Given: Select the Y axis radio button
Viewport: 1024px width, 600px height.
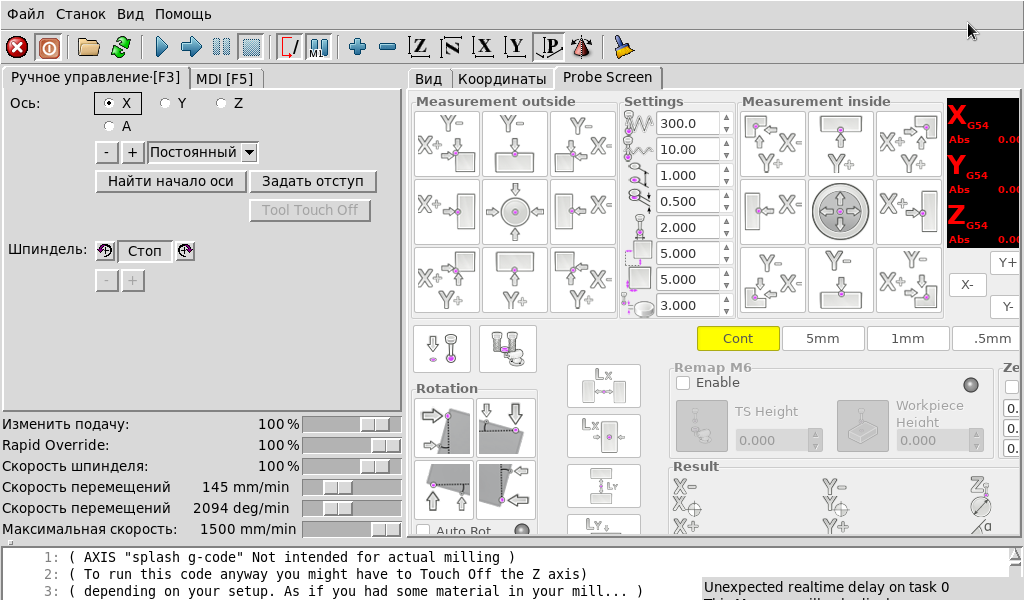Looking at the screenshot, I should [x=165, y=103].
